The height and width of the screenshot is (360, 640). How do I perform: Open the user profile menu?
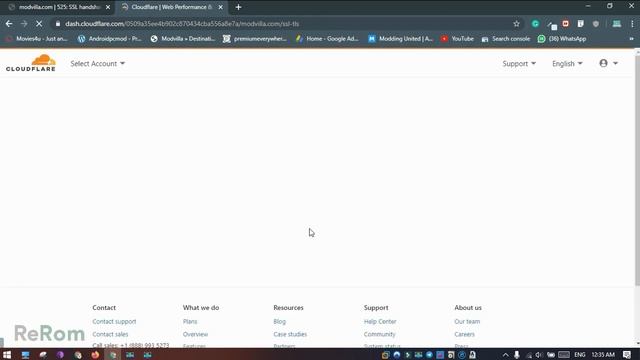[608, 63]
